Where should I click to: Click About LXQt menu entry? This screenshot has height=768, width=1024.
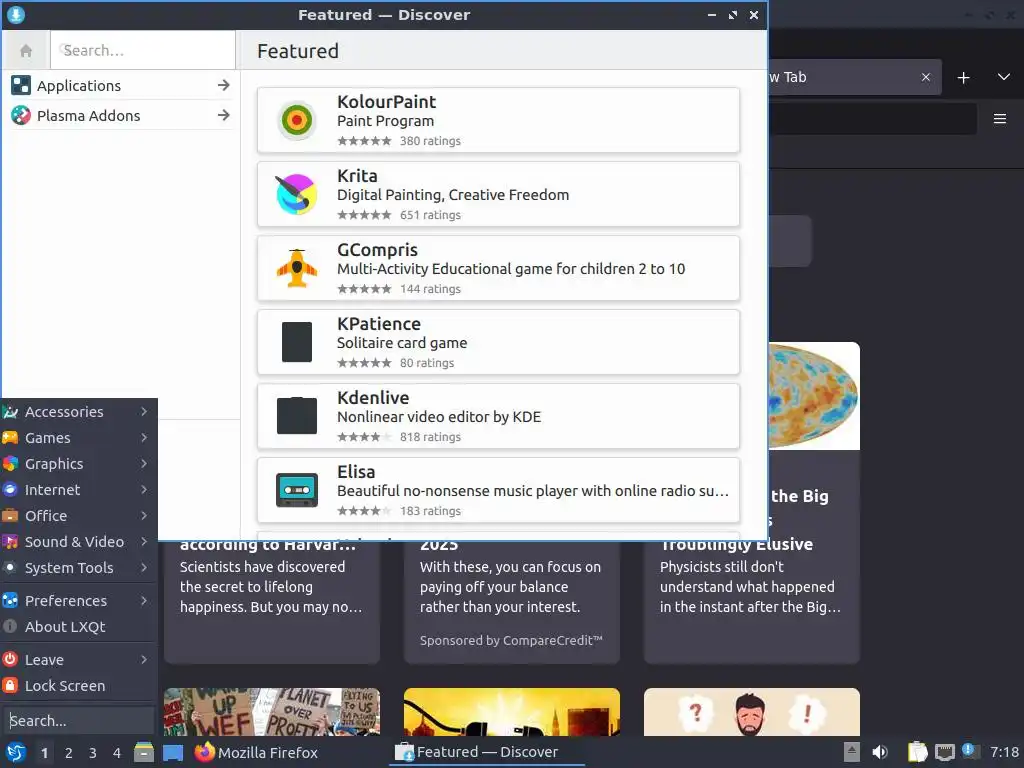(78, 627)
